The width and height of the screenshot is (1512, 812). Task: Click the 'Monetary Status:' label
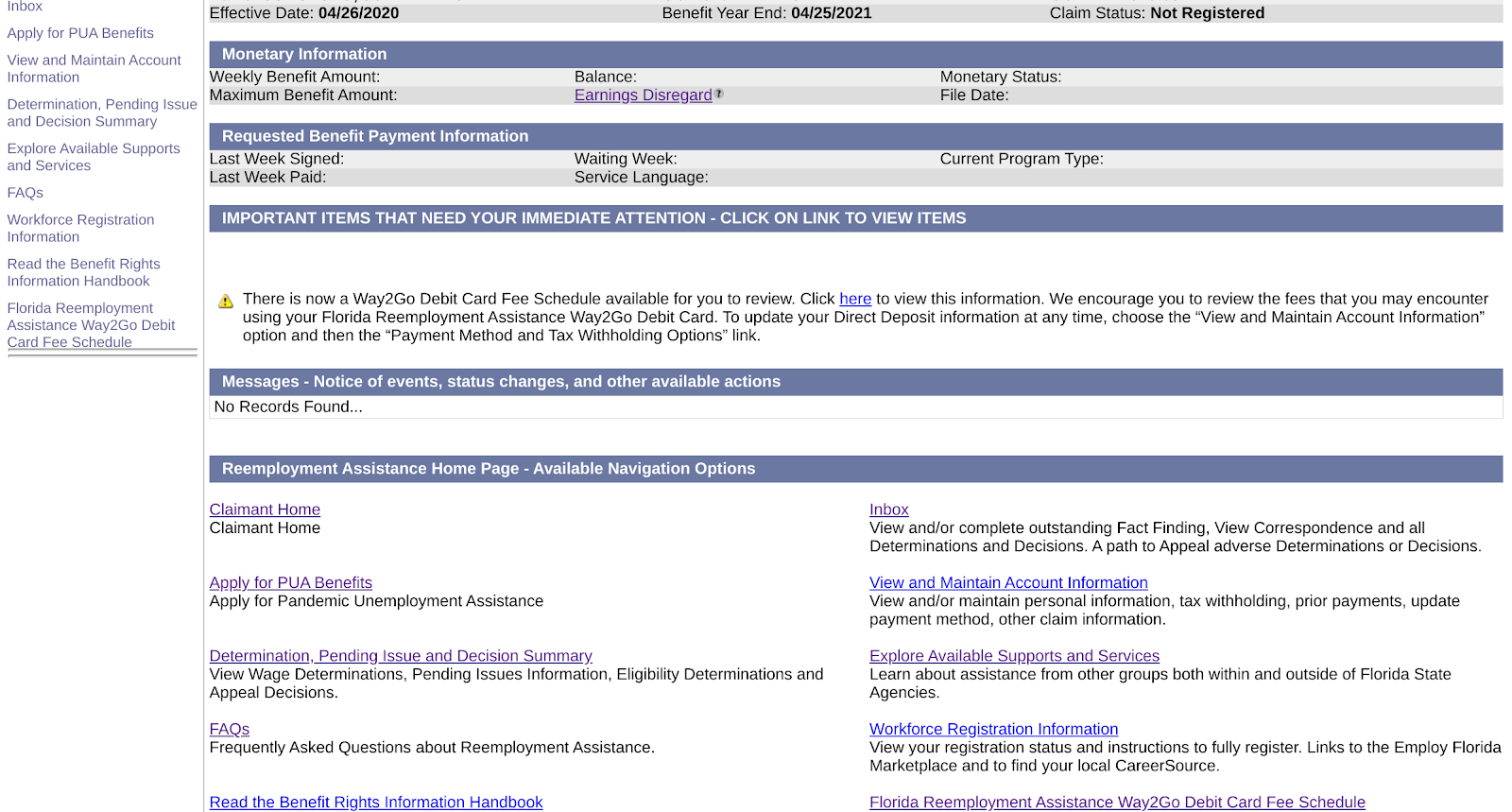tap(1001, 78)
